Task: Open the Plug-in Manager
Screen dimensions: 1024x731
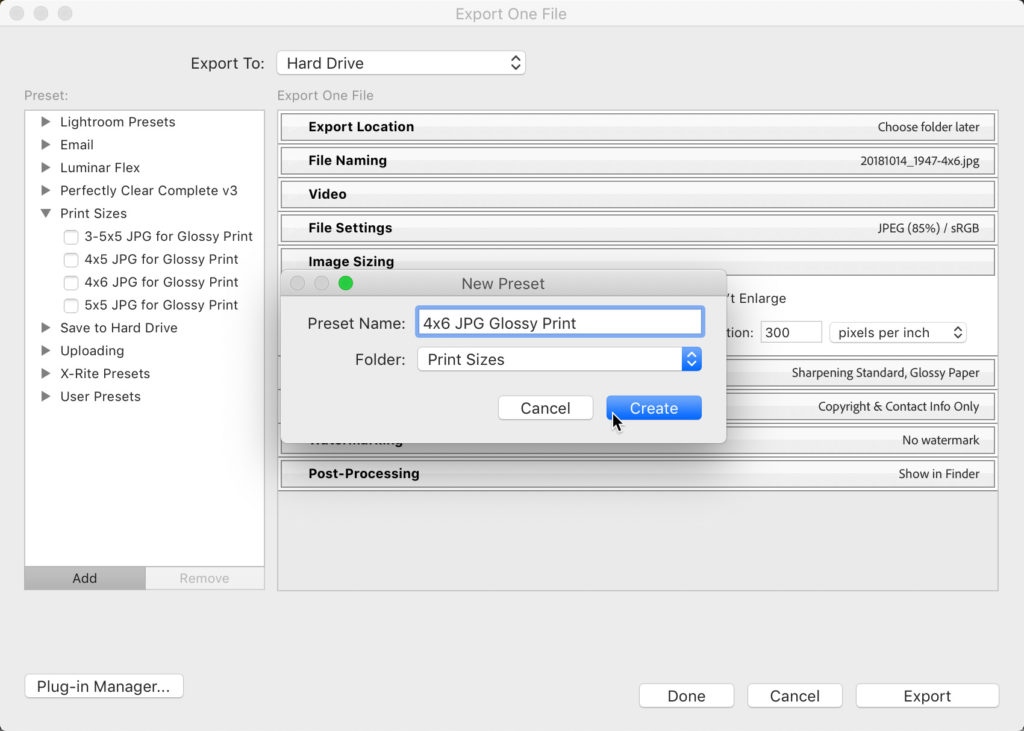Action: coord(104,687)
